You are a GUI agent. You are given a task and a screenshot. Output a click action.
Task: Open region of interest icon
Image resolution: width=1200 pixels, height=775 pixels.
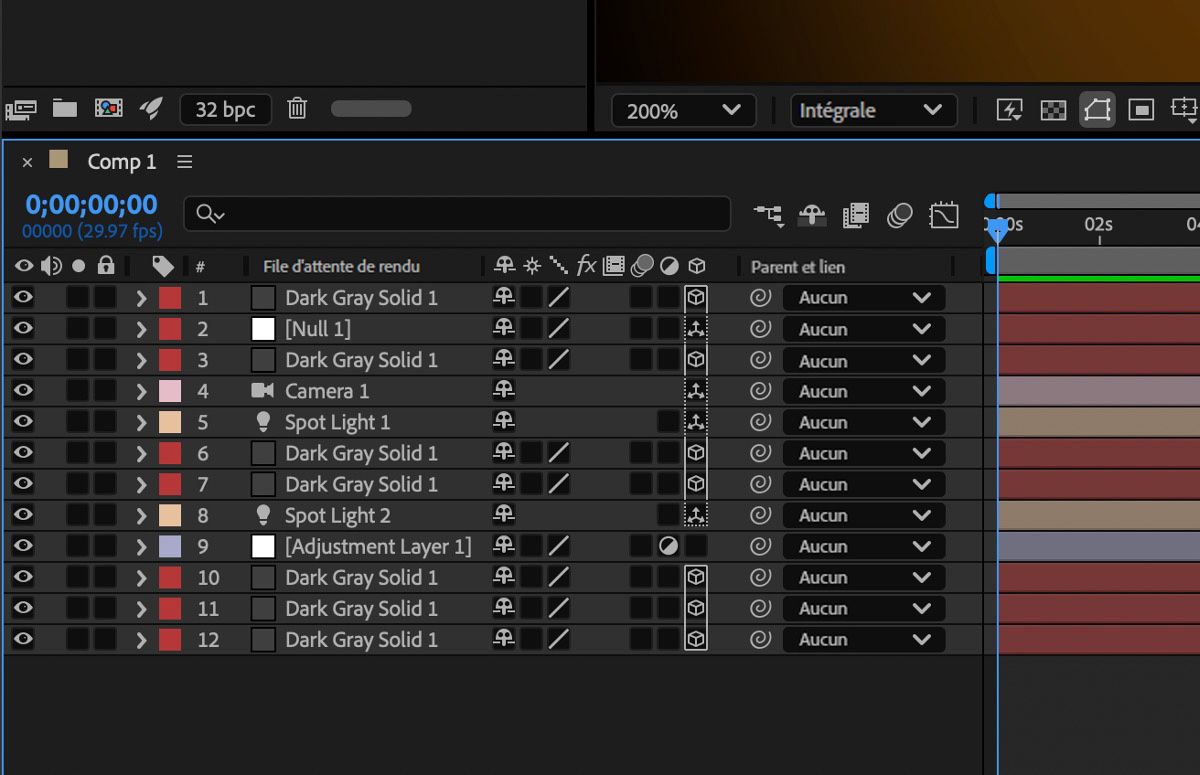click(1141, 110)
